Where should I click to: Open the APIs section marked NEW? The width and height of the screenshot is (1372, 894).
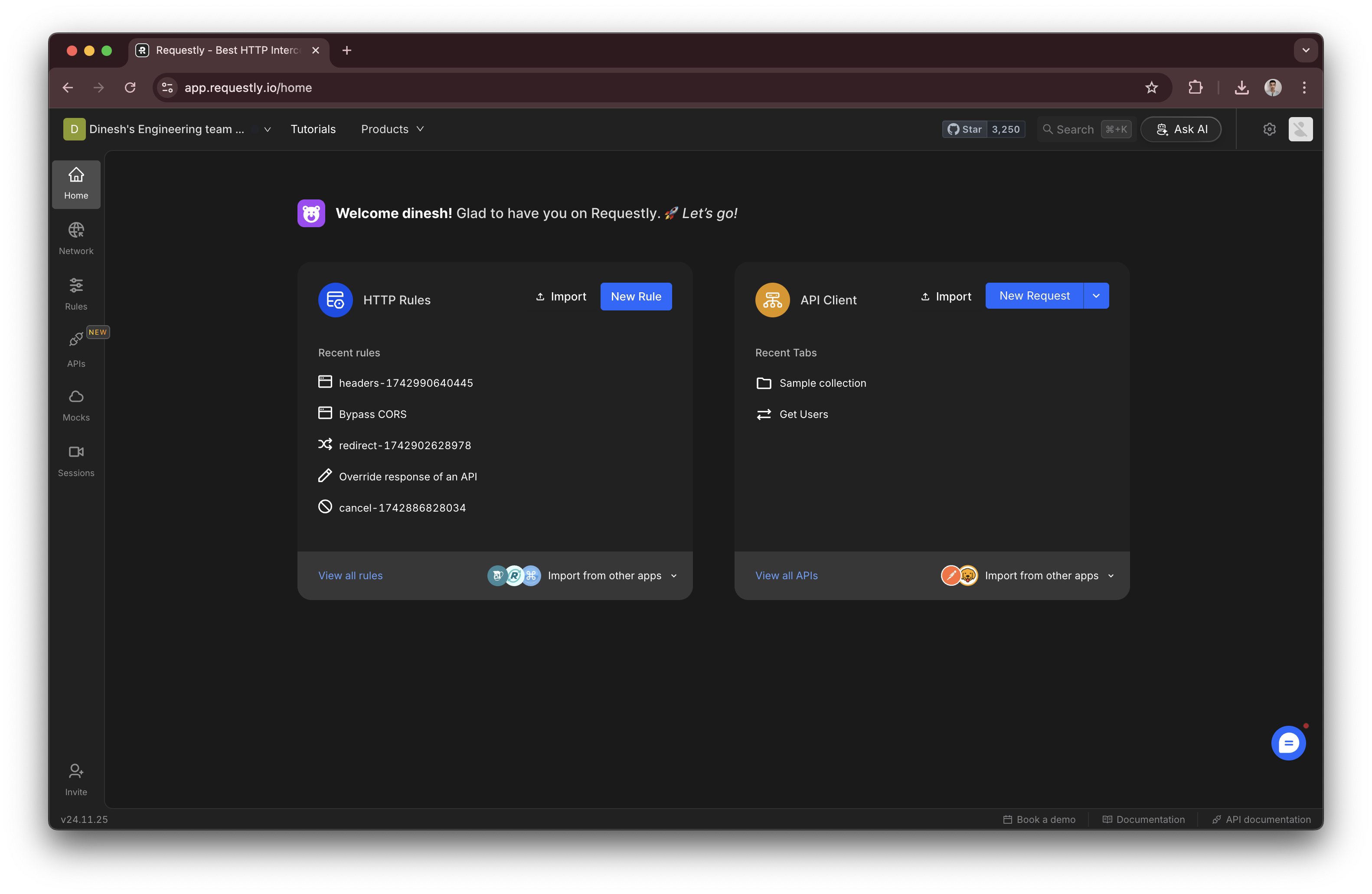(x=76, y=349)
